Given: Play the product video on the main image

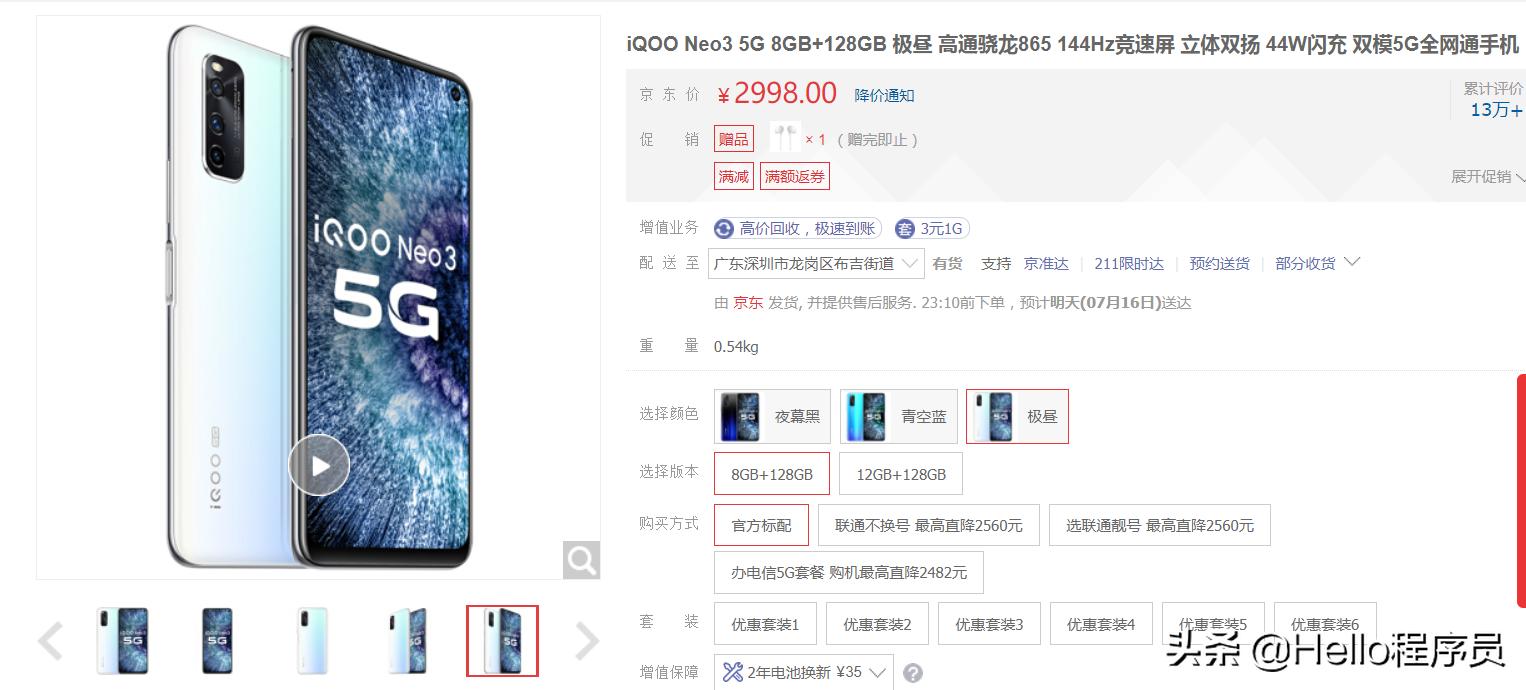Looking at the screenshot, I should [319, 465].
